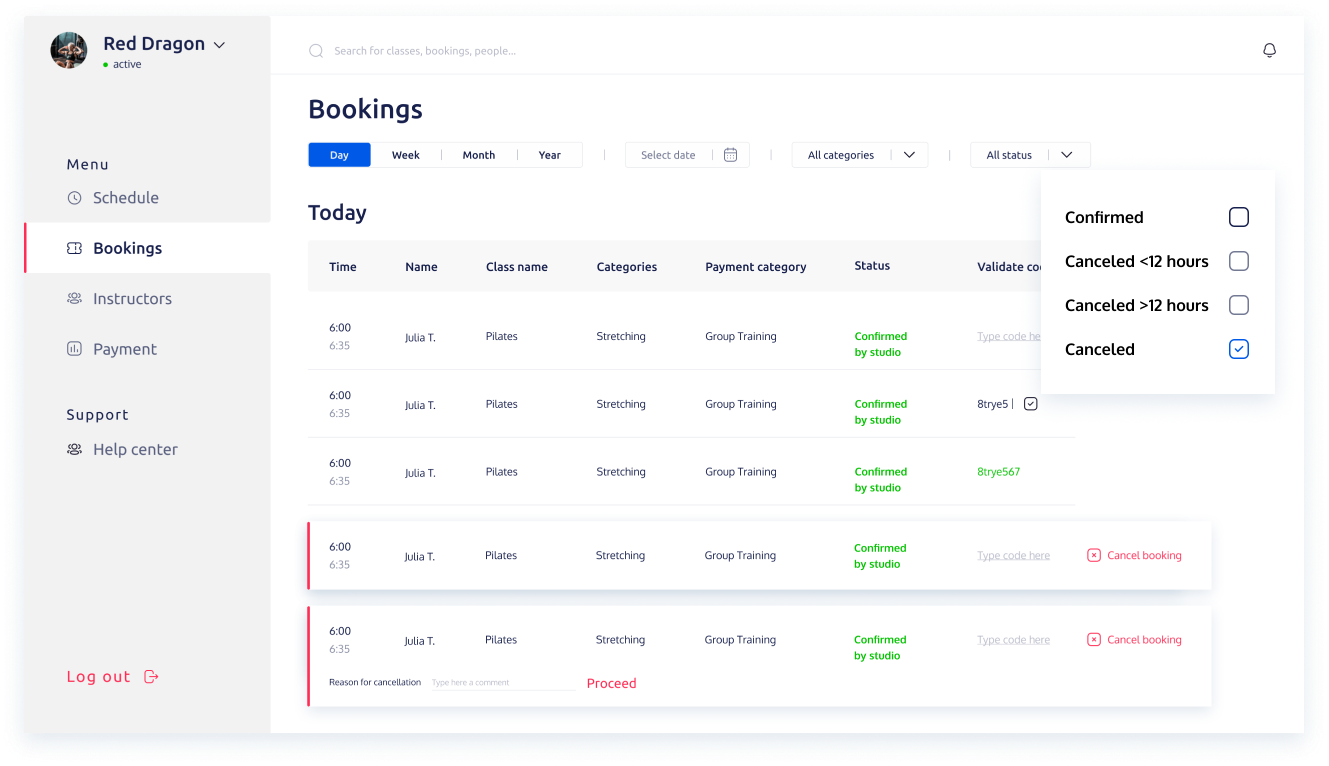Click the Schedule clock icon in sidebar
Screen dimensions: 1329x766
pyautogui.click(x=74, y=198)
